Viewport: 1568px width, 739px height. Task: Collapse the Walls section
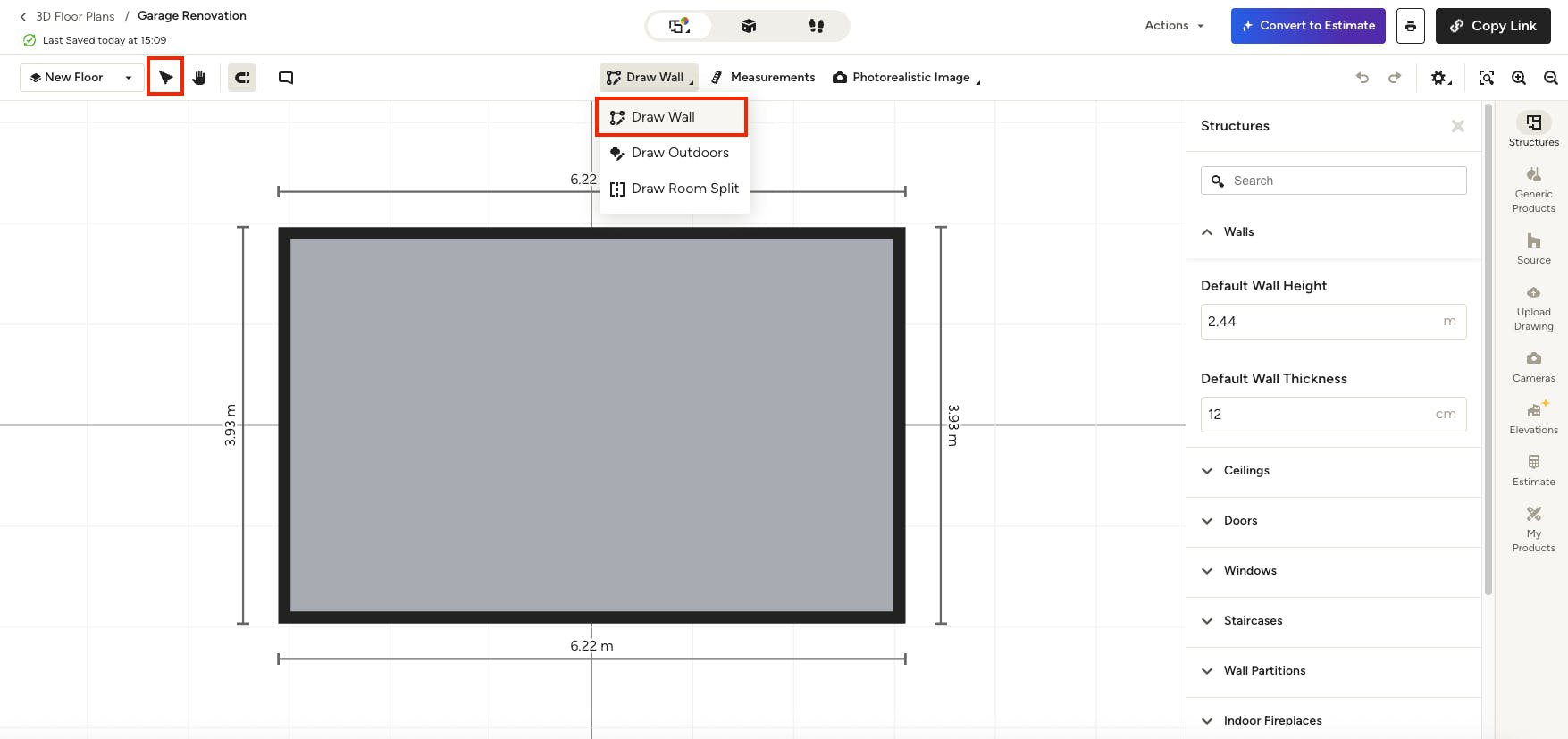click(1334, 232)
